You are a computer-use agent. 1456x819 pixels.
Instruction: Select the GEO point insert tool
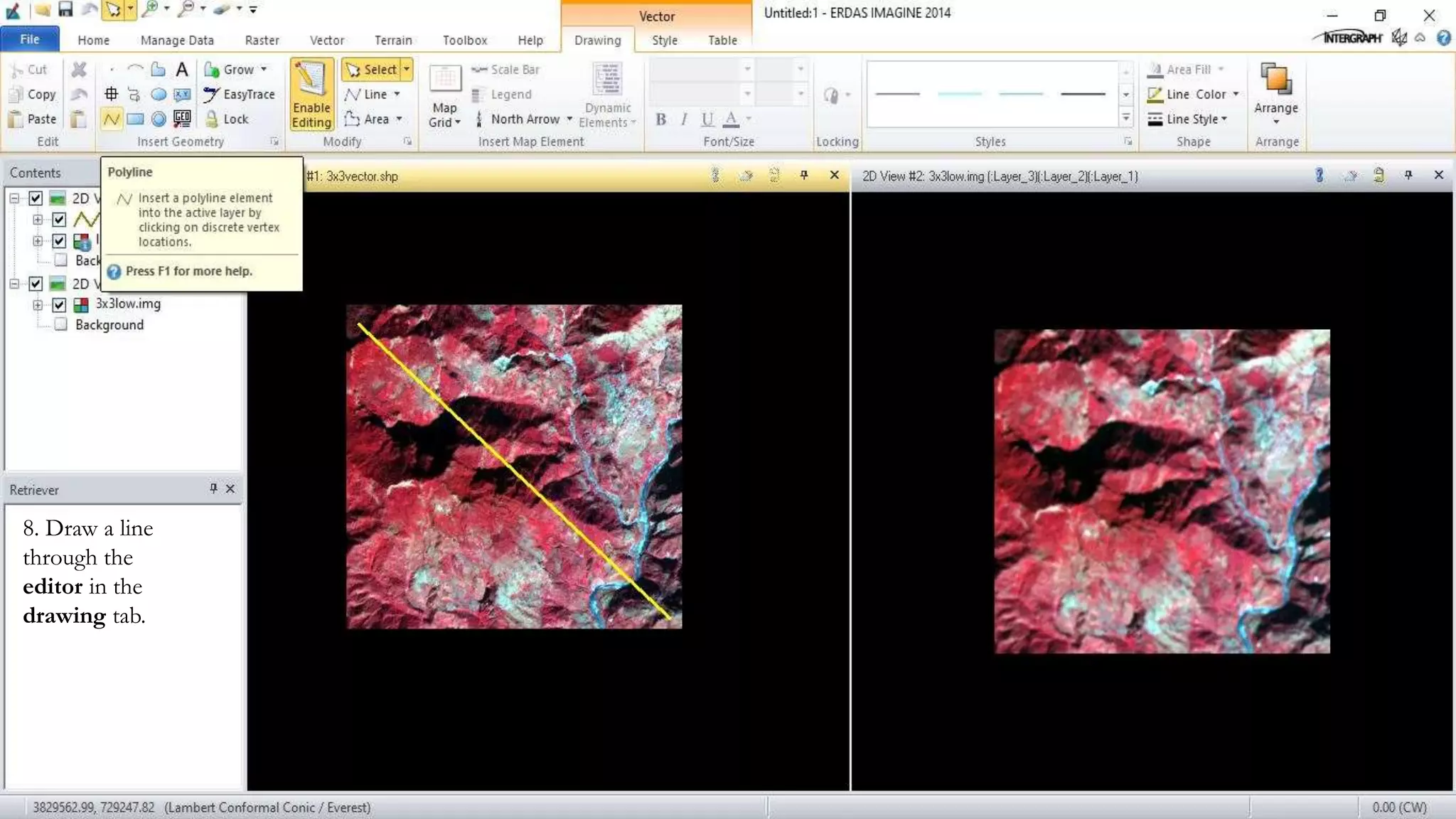click(x=182, y=119)
